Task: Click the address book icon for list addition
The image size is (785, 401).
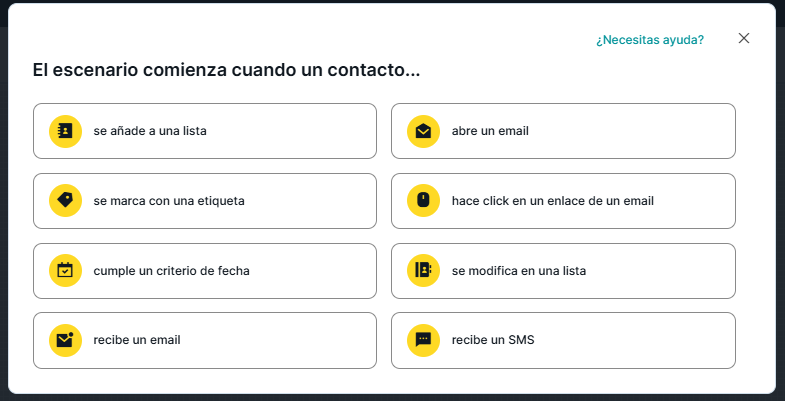Action: [65, 131]
